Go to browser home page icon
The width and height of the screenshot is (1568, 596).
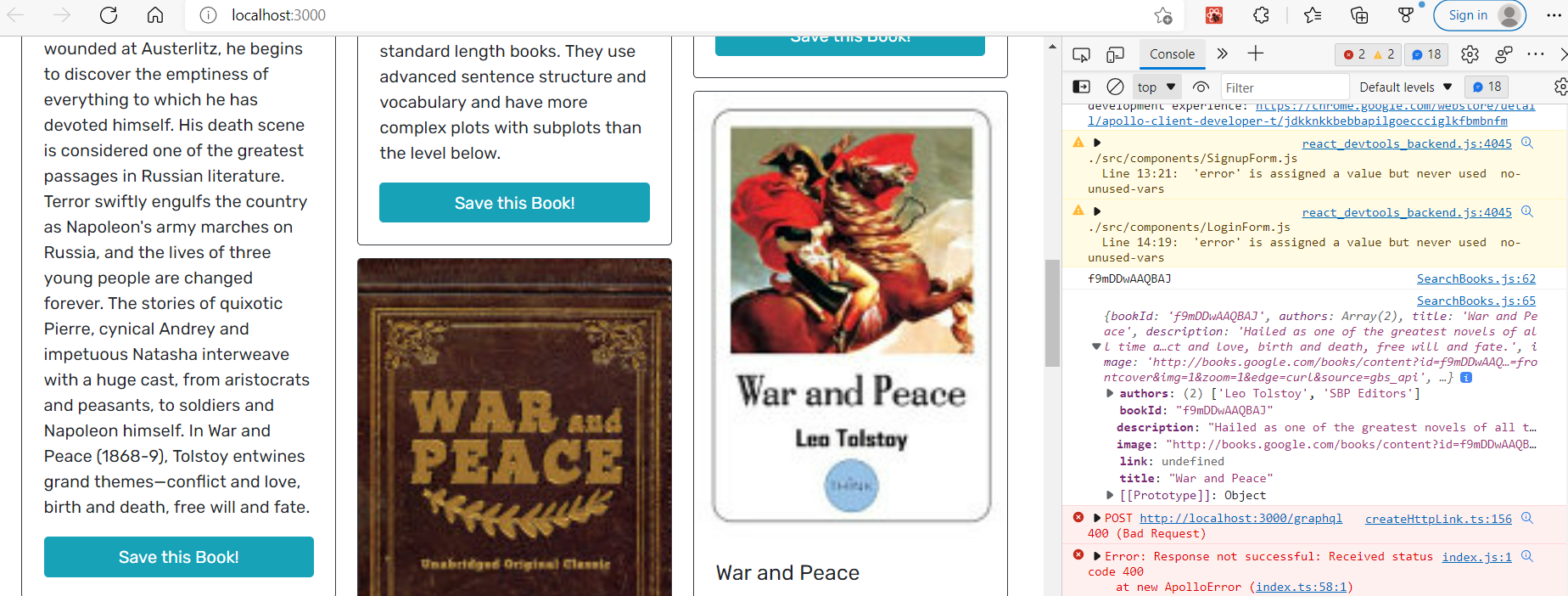pos(155,15)
